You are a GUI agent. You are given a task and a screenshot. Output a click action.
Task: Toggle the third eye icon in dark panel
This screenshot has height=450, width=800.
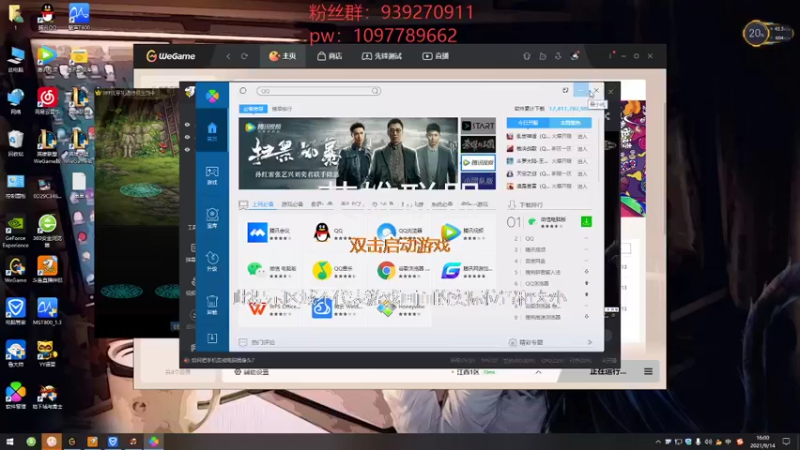click(187, 149)
